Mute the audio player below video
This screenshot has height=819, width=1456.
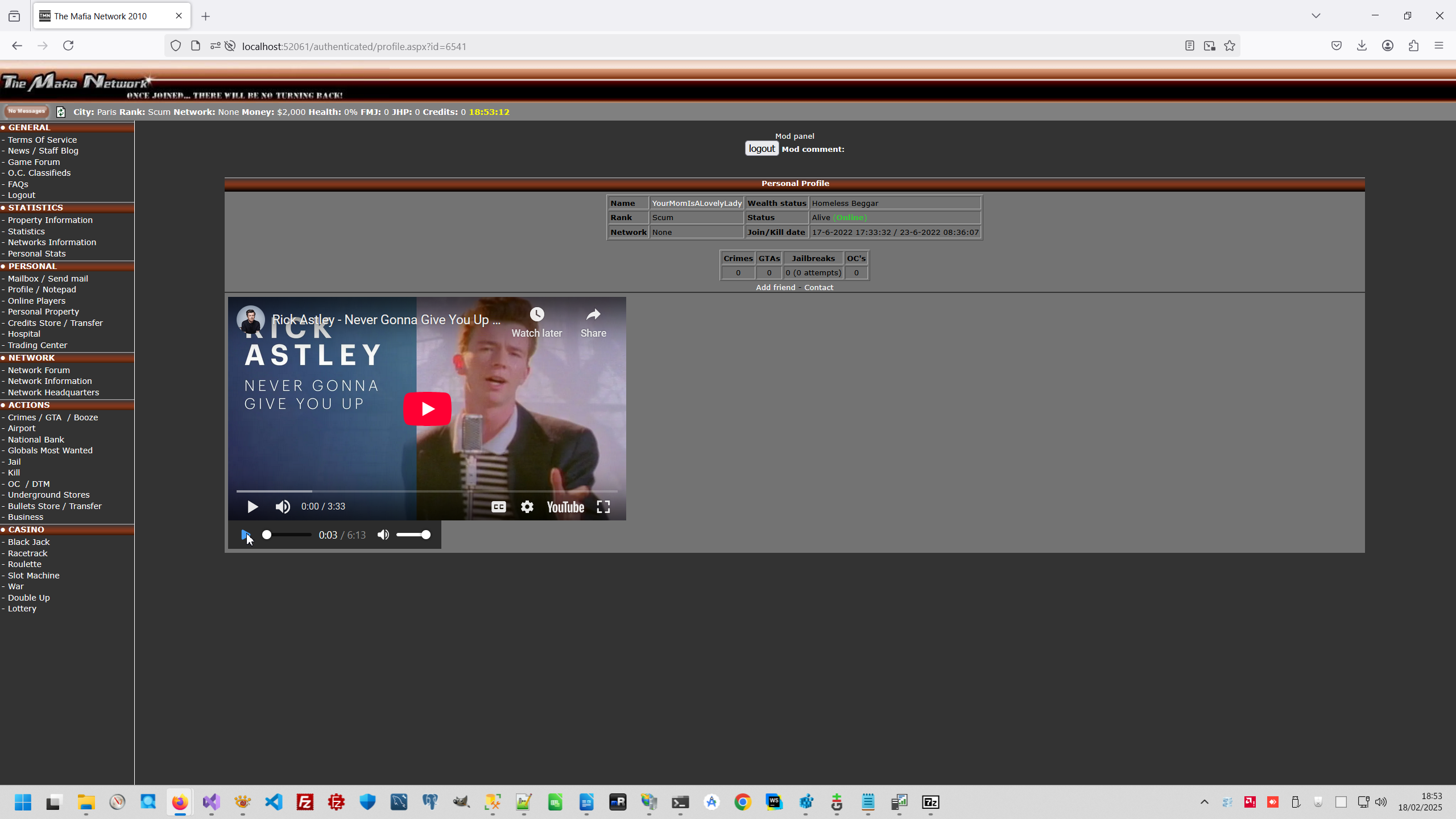pos(383,535)
